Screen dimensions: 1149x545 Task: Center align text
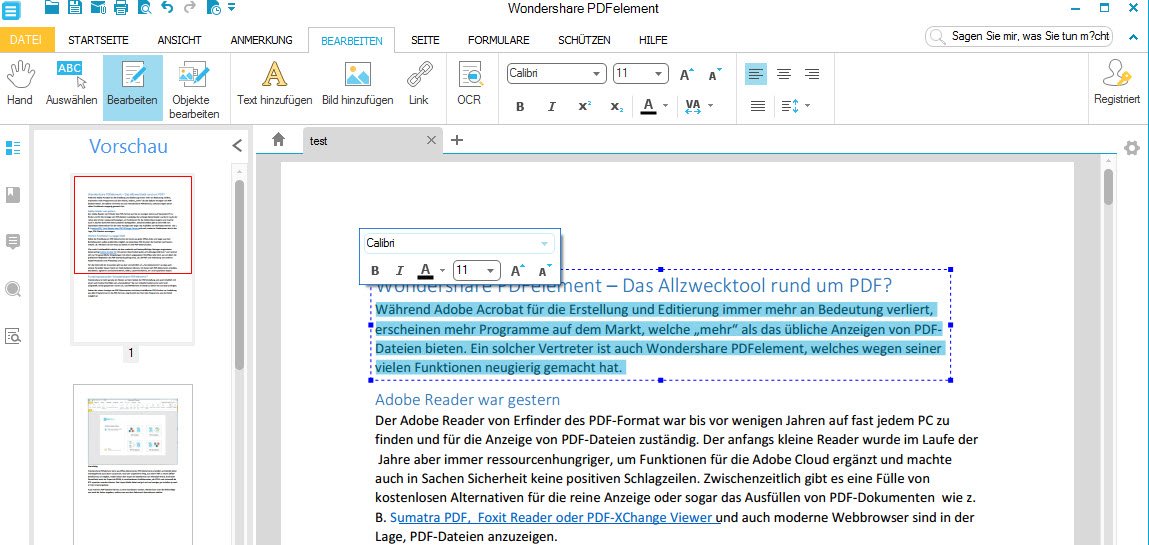784,74
